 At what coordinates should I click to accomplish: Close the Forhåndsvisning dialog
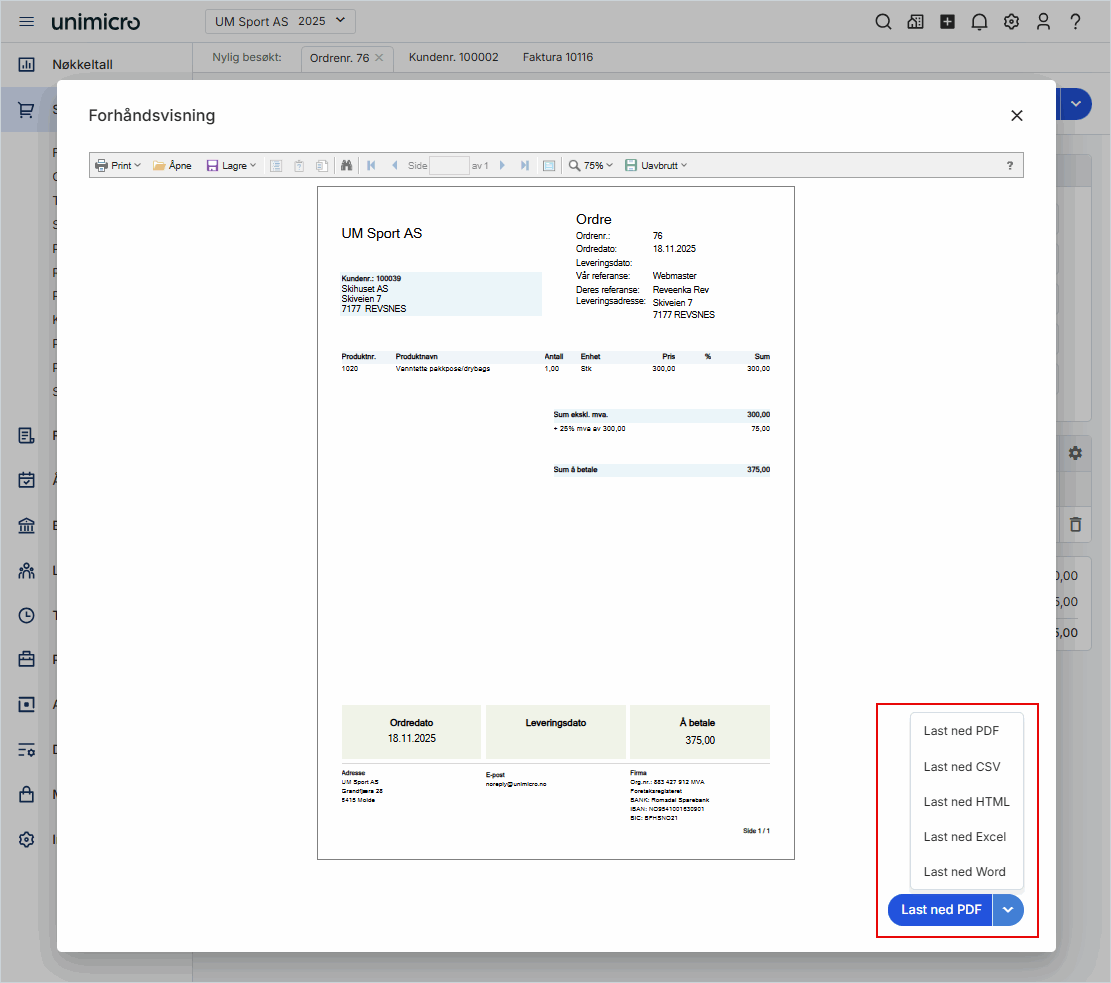click(x=1017, y=116)
